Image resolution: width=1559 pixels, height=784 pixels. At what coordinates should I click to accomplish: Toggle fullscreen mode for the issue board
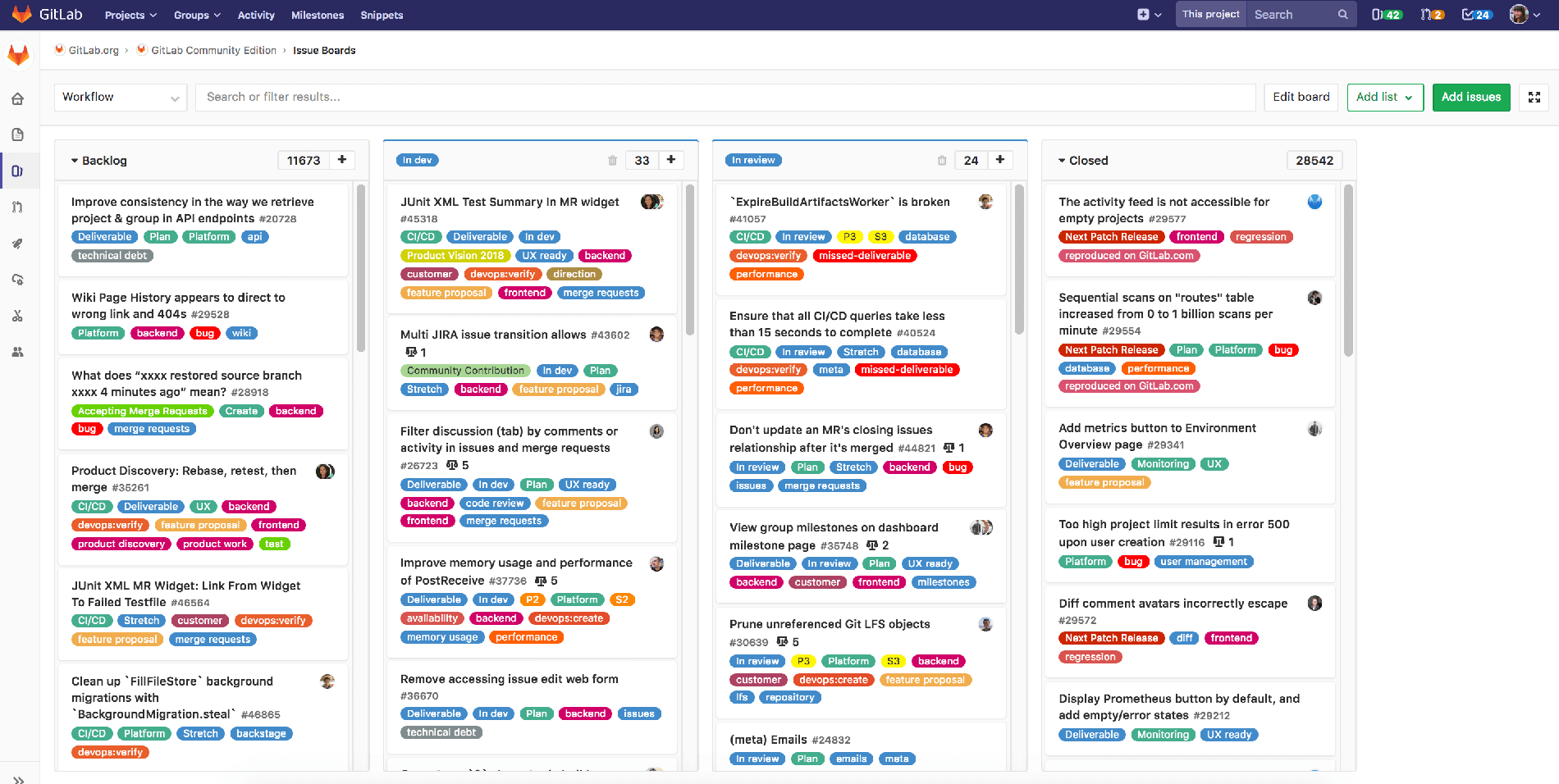point(1534,97)
